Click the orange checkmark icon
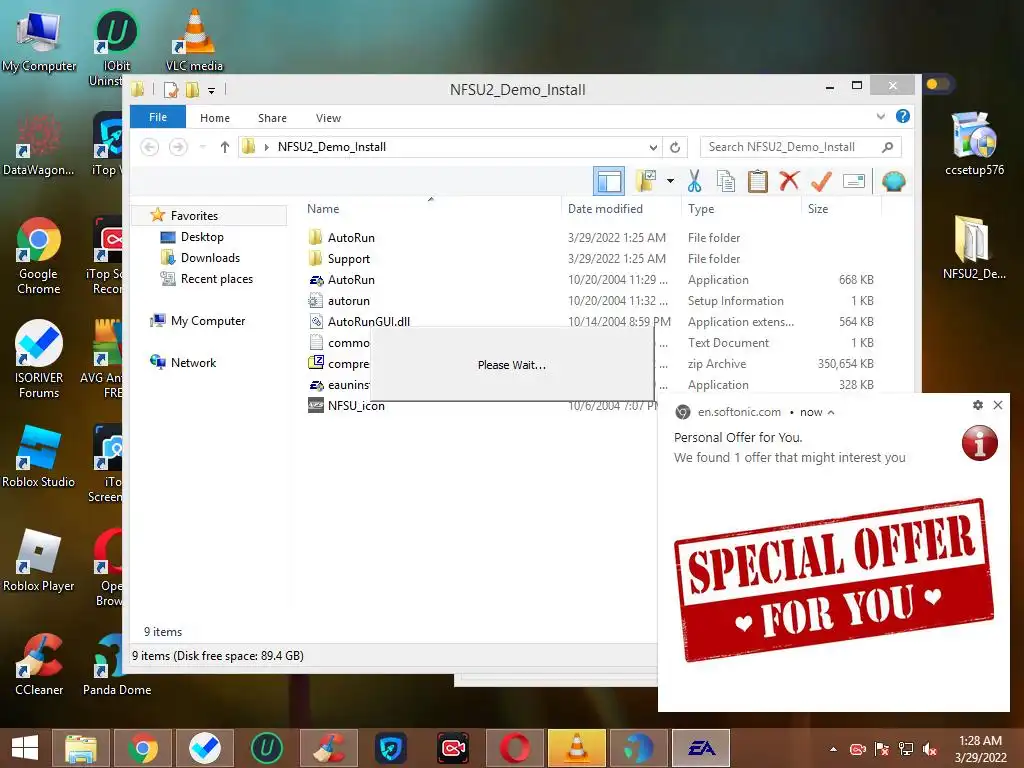The width and height of the screenshot is (1024, 768). coord(821,181)
